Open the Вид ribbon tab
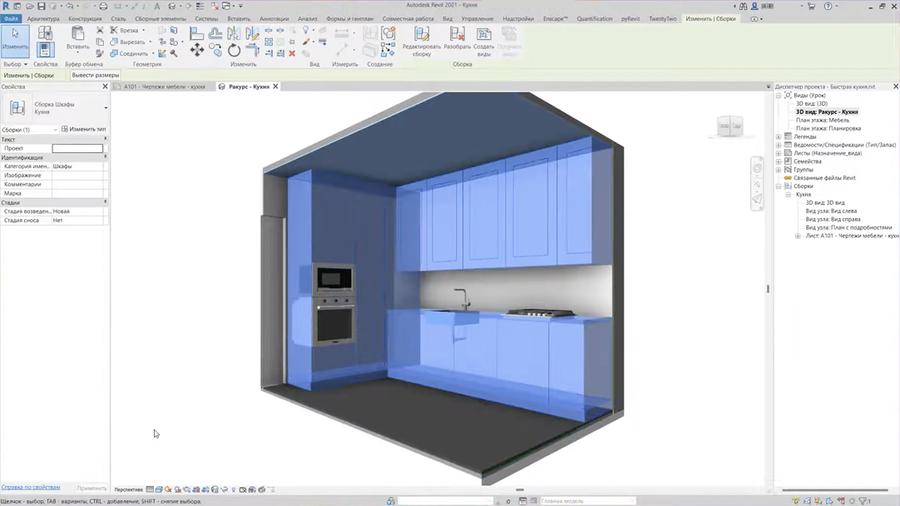 (447, 18)
